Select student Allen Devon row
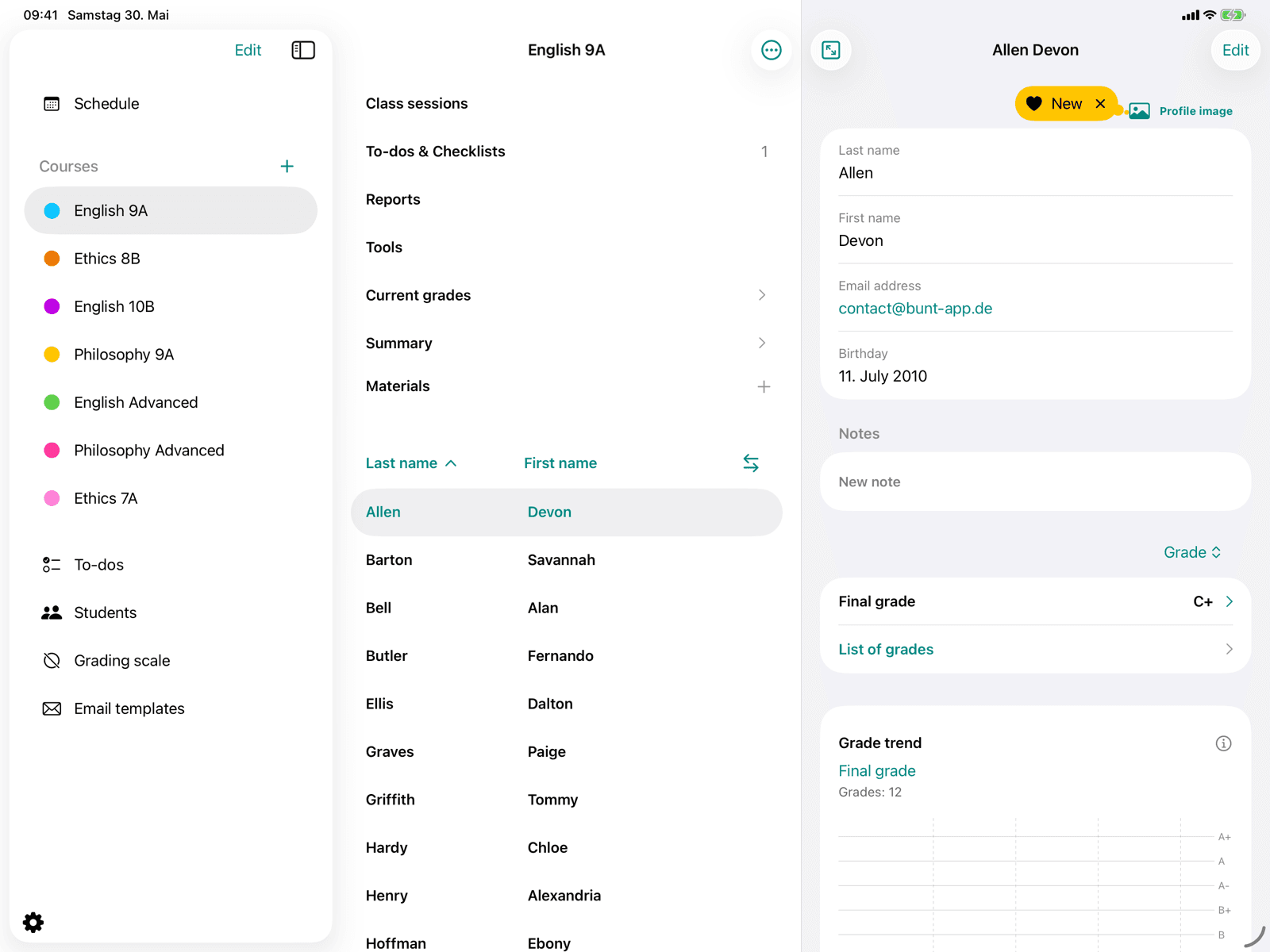The image size is (1270, 952). click(x=567, y=512)
